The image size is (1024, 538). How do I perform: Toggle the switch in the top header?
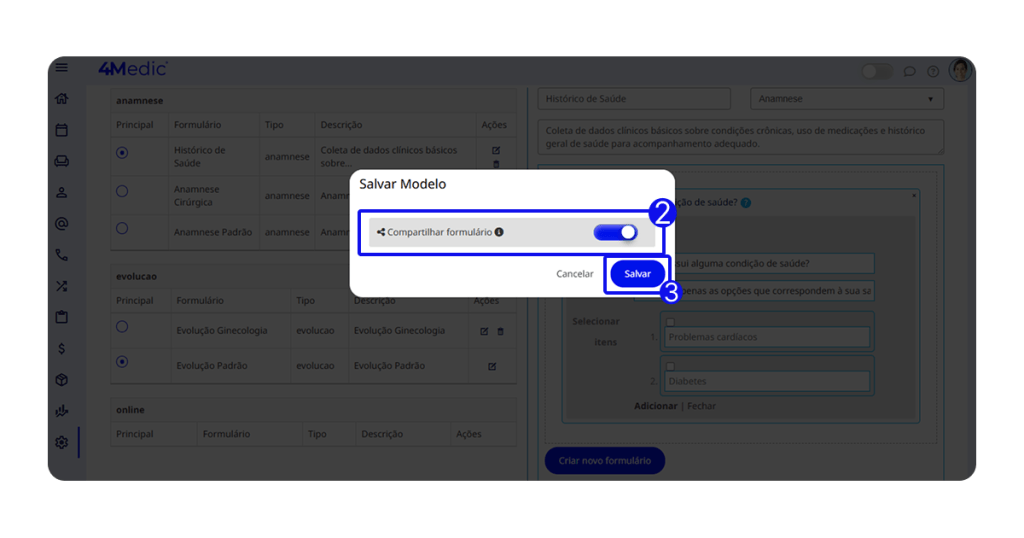877,71
